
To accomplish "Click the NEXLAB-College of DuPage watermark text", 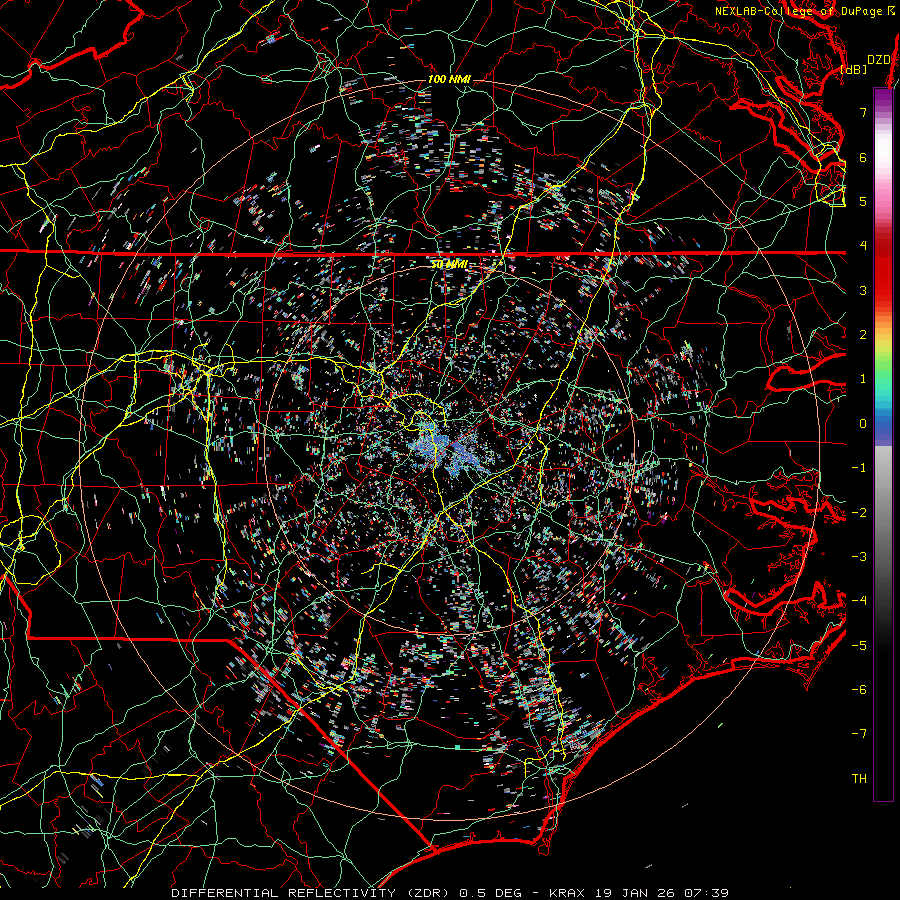I will pos(804,11).
